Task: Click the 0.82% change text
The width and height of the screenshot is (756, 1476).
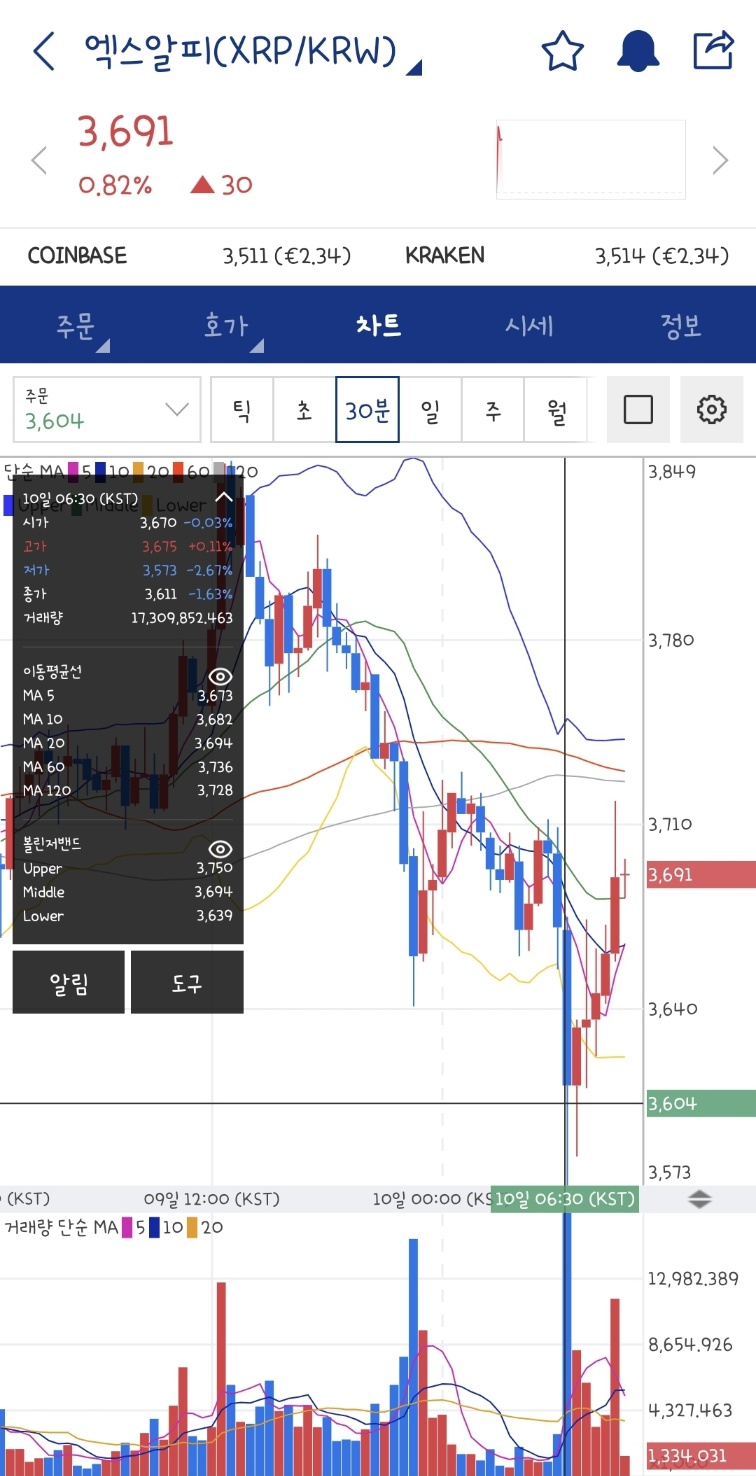Action: [x=115, y=185]
